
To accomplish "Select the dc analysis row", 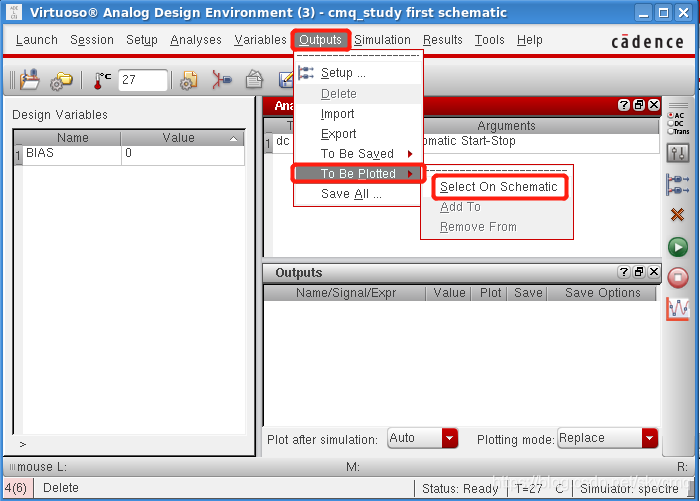I will [462, 142].
